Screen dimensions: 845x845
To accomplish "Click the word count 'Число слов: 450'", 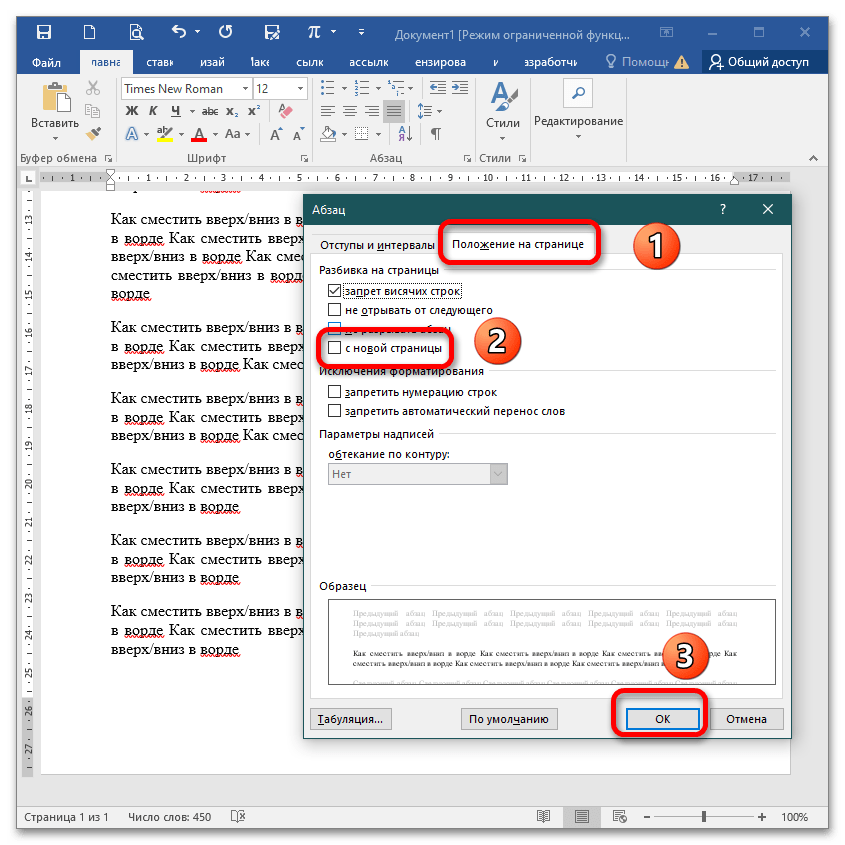I will click(170, 817).
